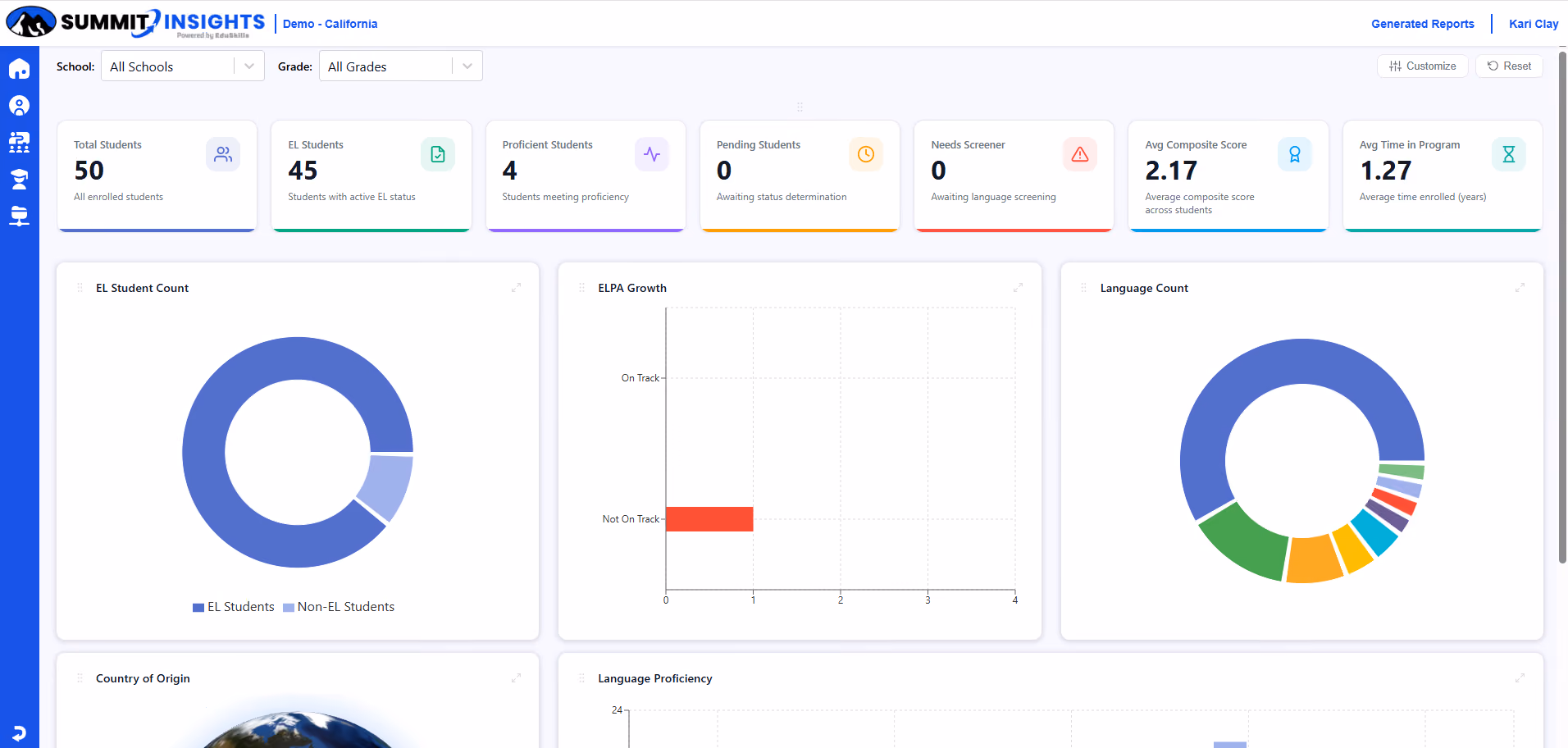Expand the EL Student Count chart
The image size is (1568, 748).
tap(517, 288)
